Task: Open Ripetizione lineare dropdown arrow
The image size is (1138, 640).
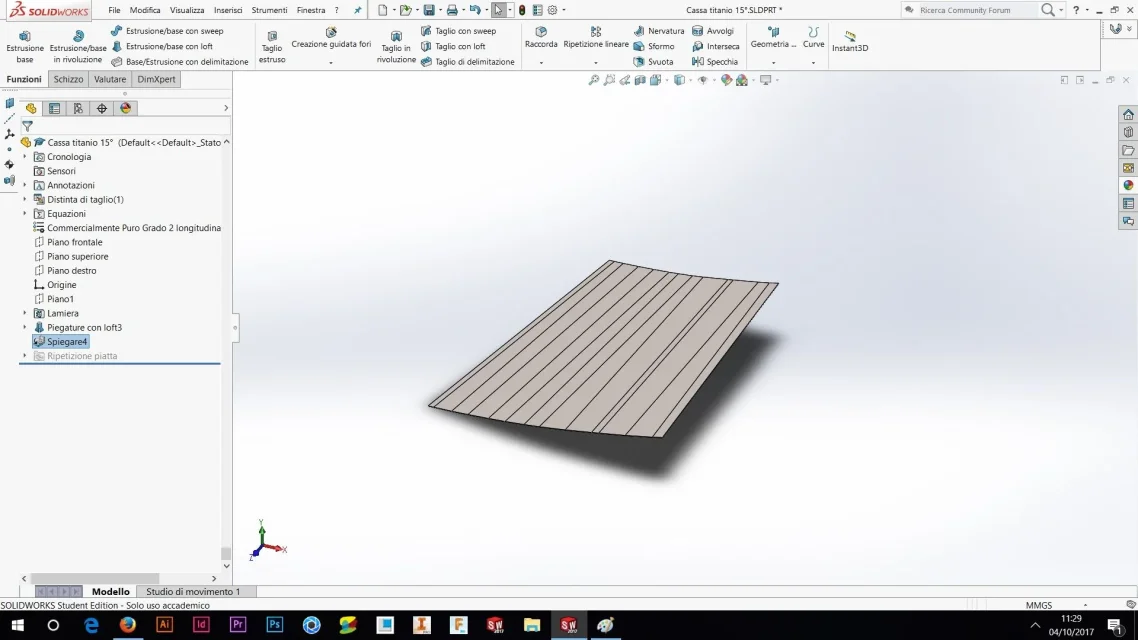Action: coord(596,63)
